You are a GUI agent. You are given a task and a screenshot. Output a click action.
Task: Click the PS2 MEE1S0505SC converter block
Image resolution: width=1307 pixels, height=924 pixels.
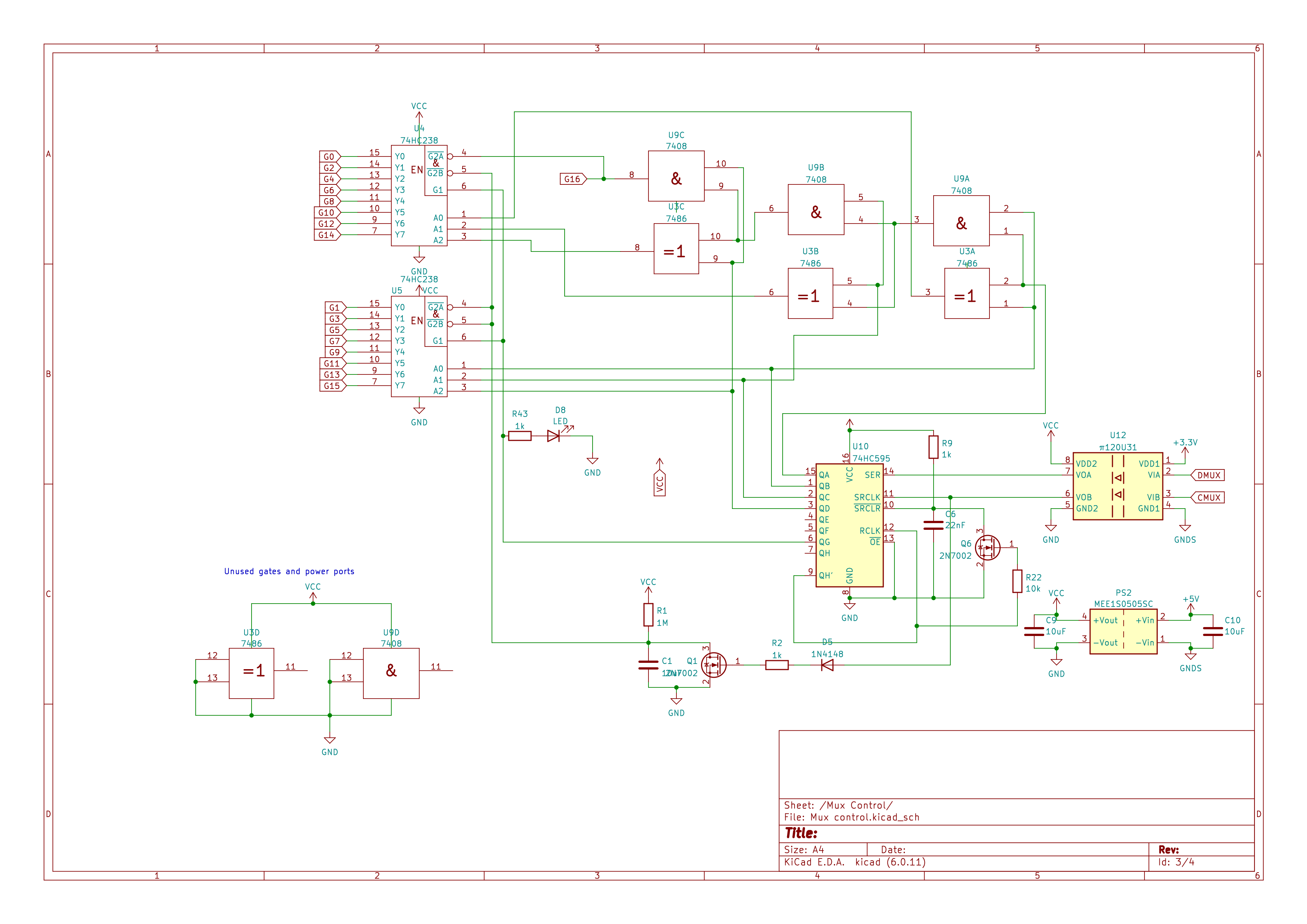point(1123,632)
